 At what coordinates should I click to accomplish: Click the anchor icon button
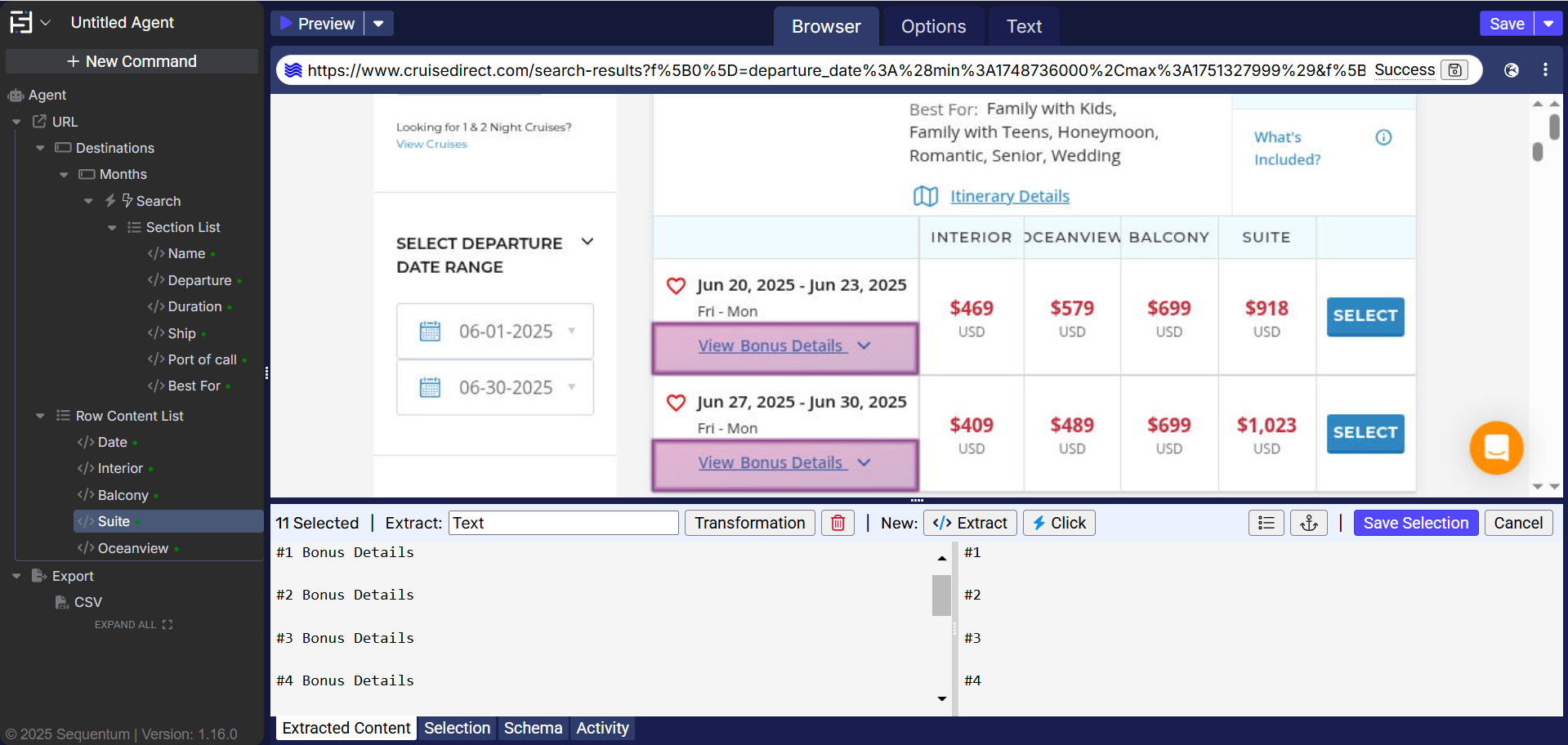click(1308, 523)
